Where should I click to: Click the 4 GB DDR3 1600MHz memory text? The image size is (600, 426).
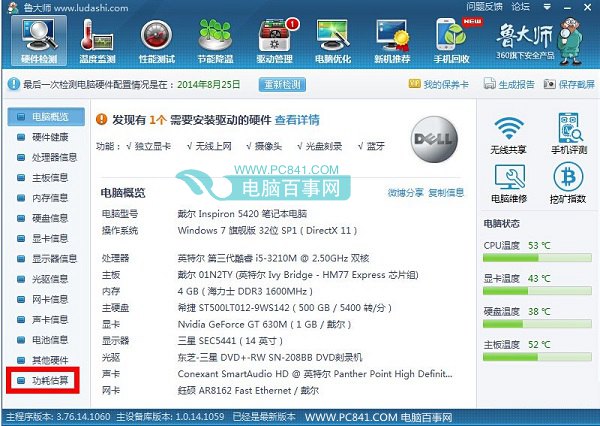[245, 291]
